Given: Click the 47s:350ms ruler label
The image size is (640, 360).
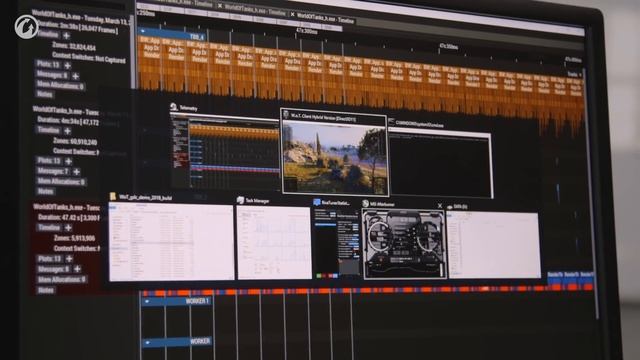Looking at the screenshot, I should [448, 47].
